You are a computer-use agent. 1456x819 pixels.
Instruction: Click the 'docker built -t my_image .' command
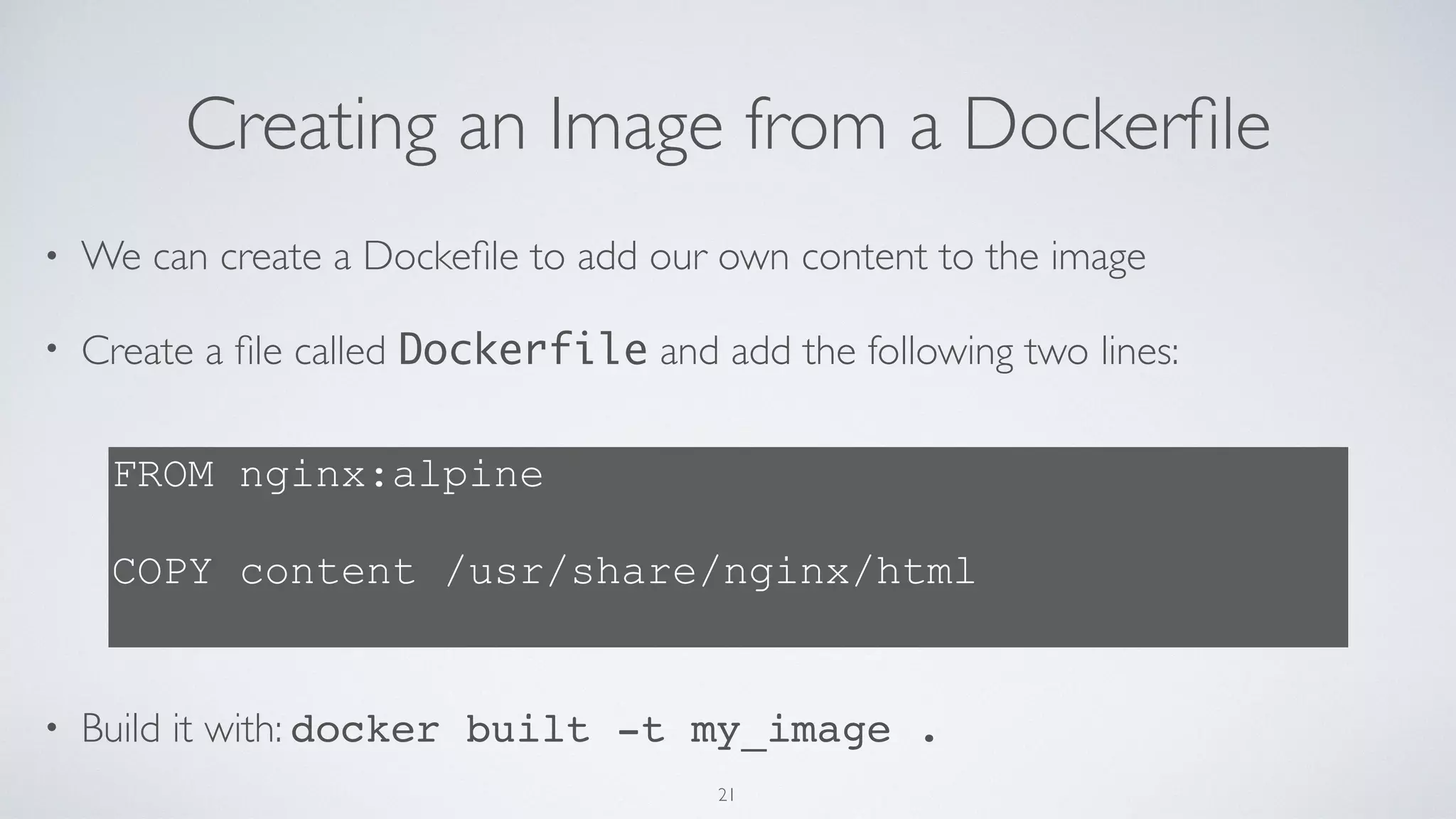pyautogui.click(x=614, y=730)
